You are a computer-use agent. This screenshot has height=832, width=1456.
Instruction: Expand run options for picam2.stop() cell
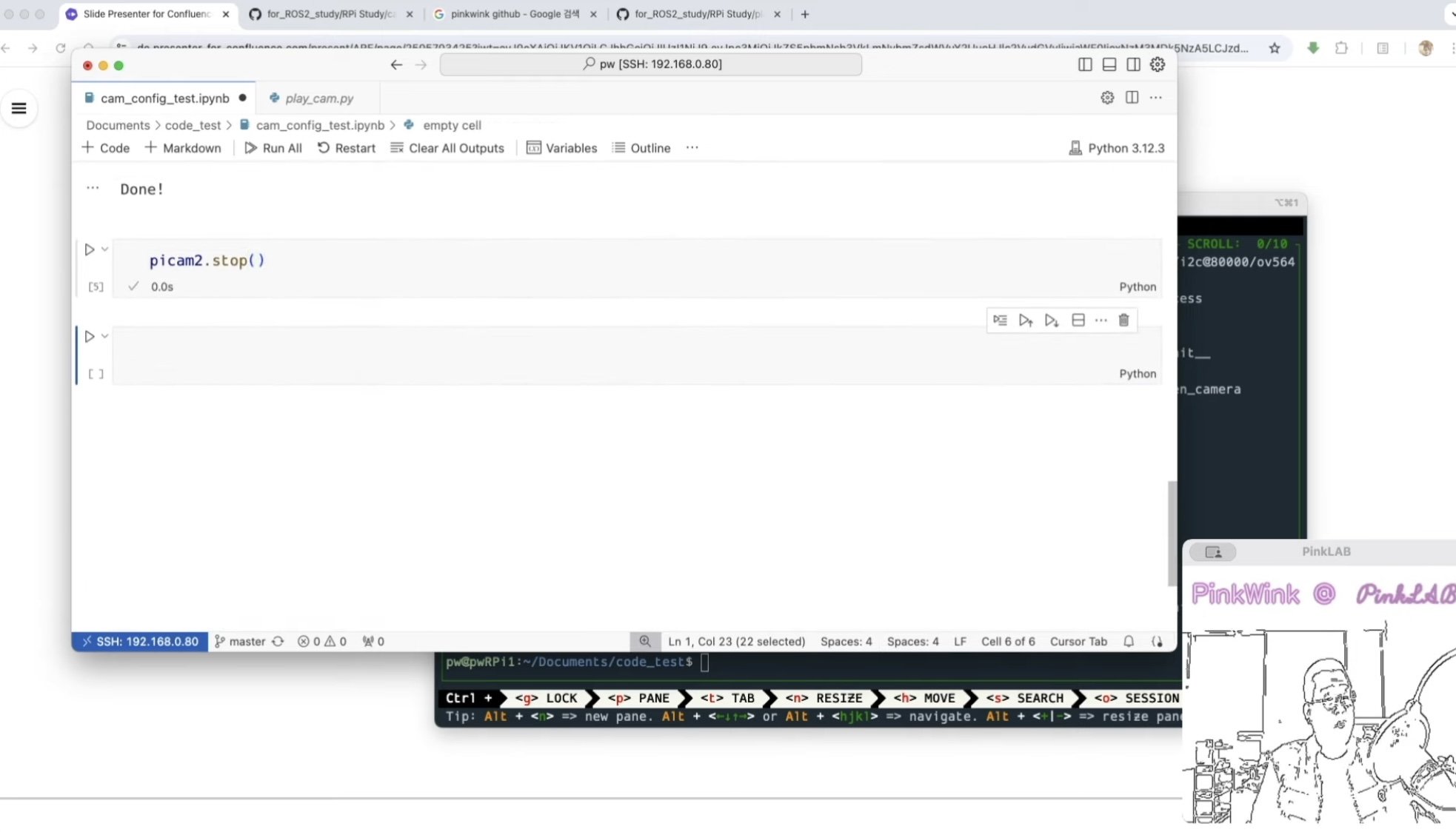(x=105, y=249)
